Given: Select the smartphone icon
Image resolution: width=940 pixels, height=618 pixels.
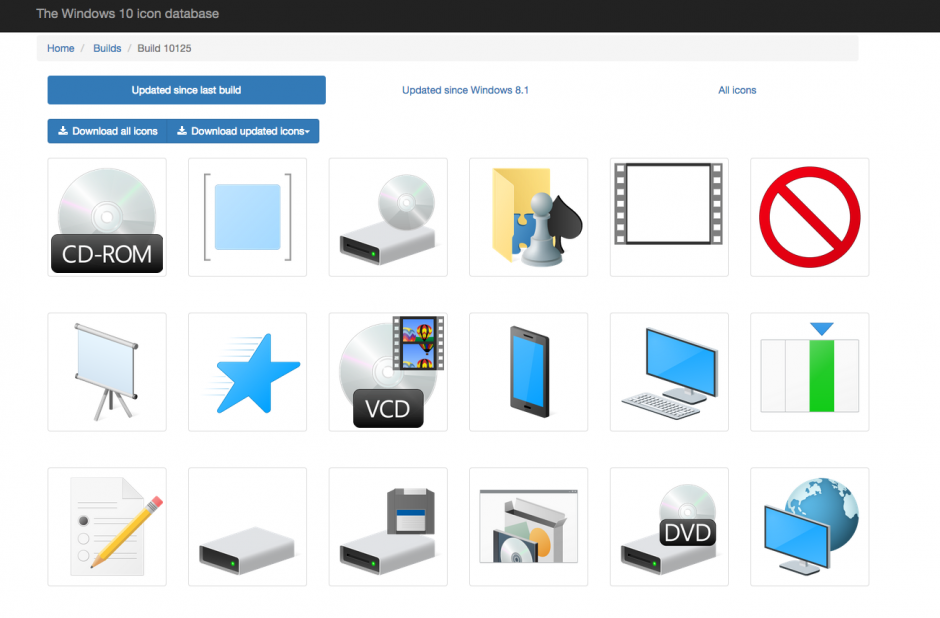Looking at the screenshot, I should (x=528, y=372).
